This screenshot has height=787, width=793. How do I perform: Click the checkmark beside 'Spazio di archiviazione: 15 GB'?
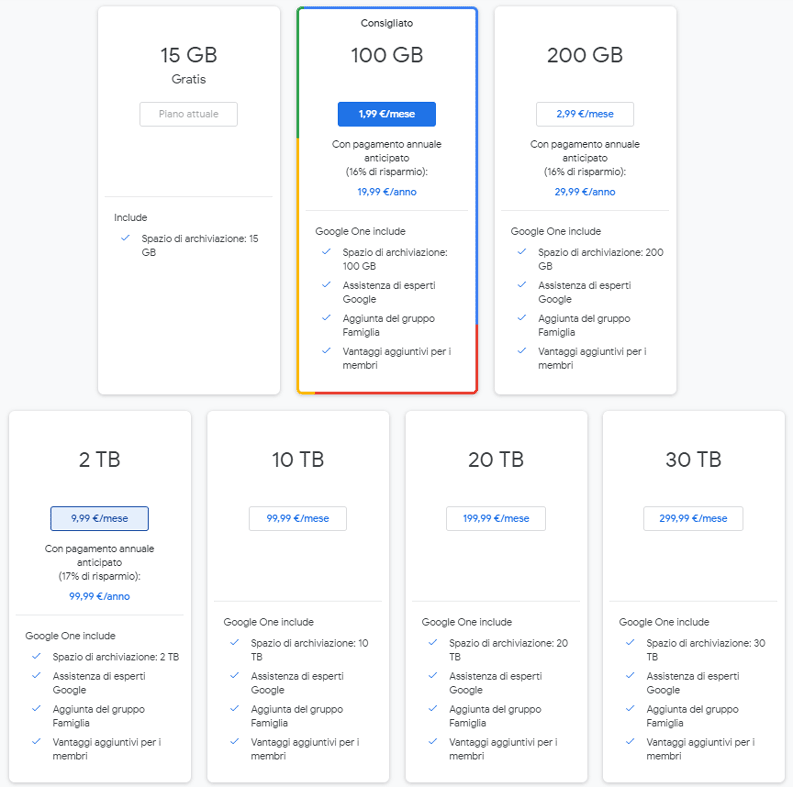125,238
